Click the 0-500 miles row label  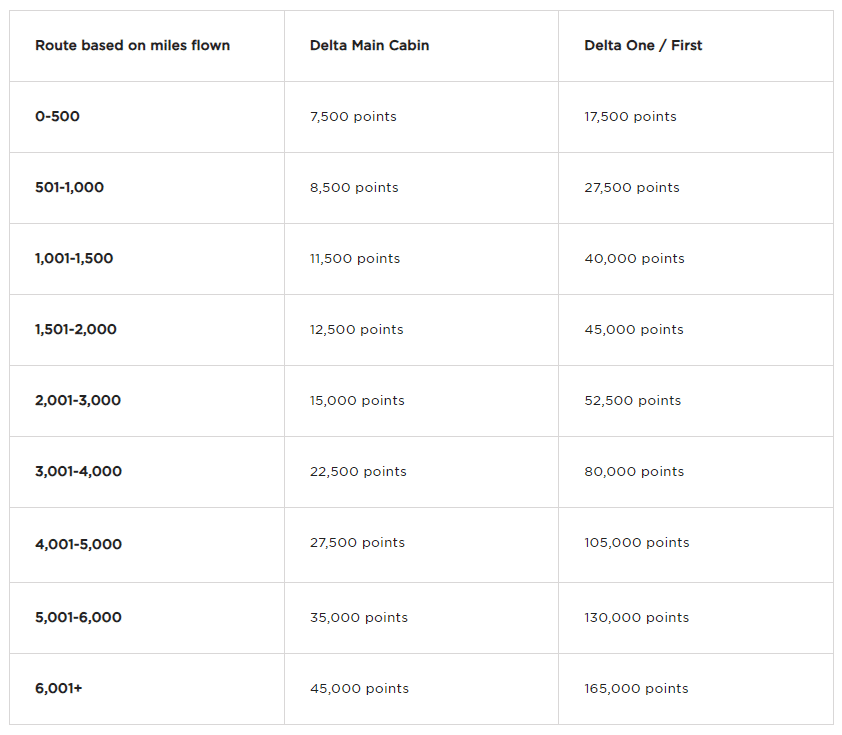click(x=57, y=116)
